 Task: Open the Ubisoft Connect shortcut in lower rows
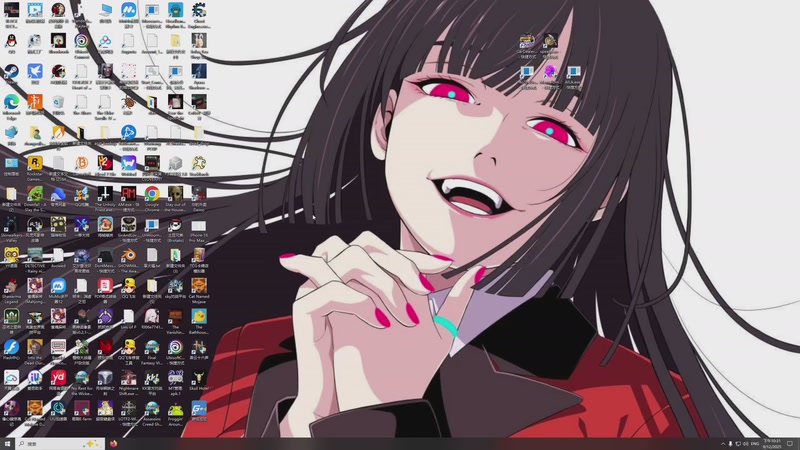click(175, 348)
